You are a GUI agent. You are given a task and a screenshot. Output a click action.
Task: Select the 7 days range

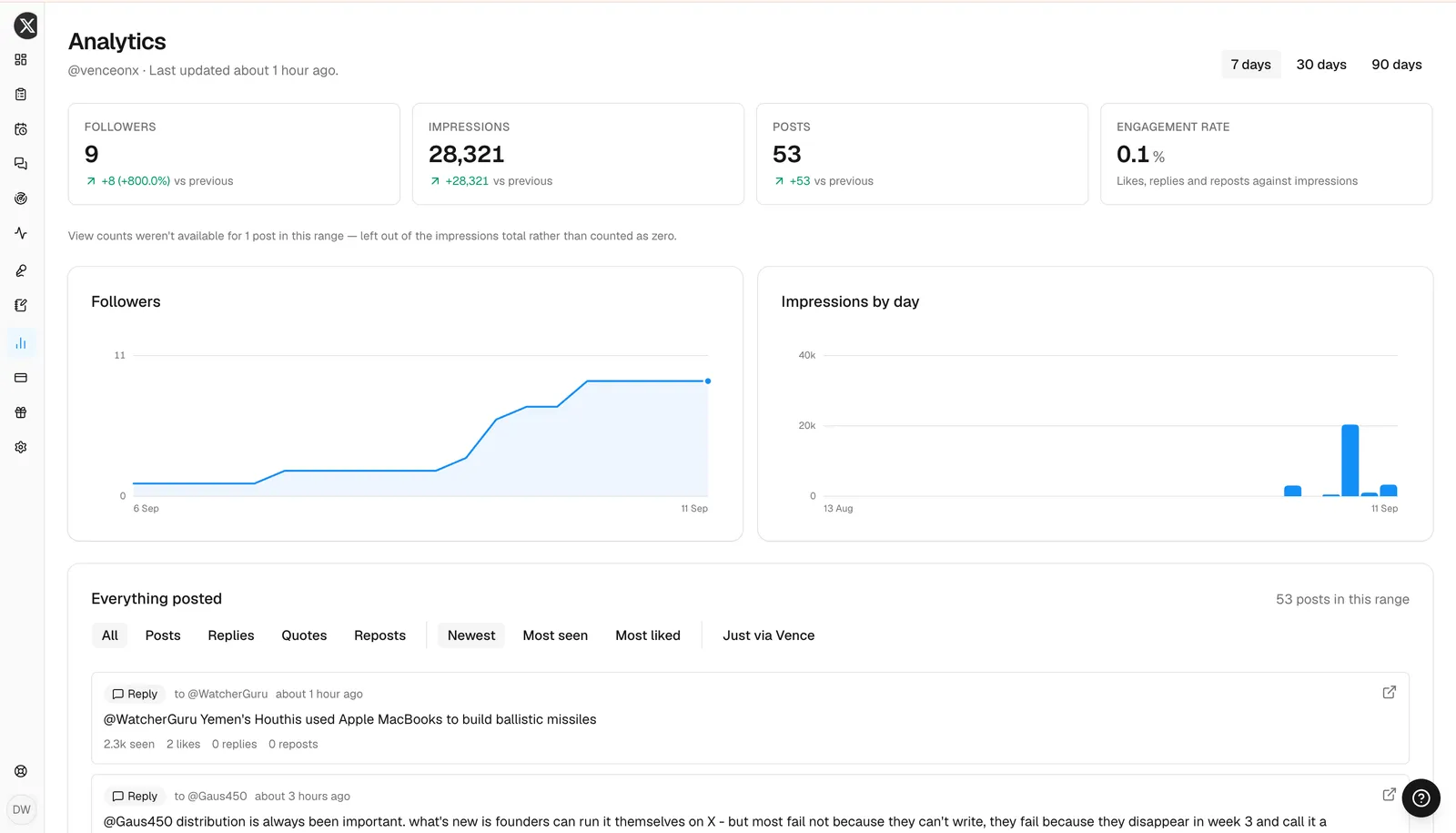tap(1250, 65)
